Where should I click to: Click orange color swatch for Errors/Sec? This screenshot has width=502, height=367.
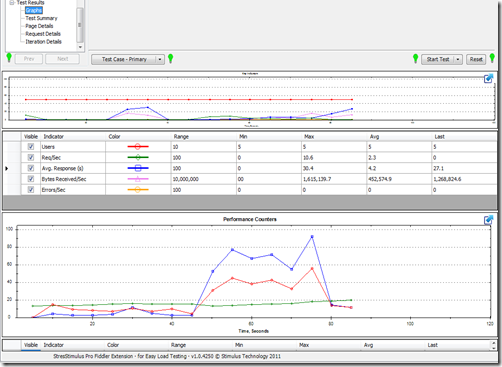click(138, 190)
